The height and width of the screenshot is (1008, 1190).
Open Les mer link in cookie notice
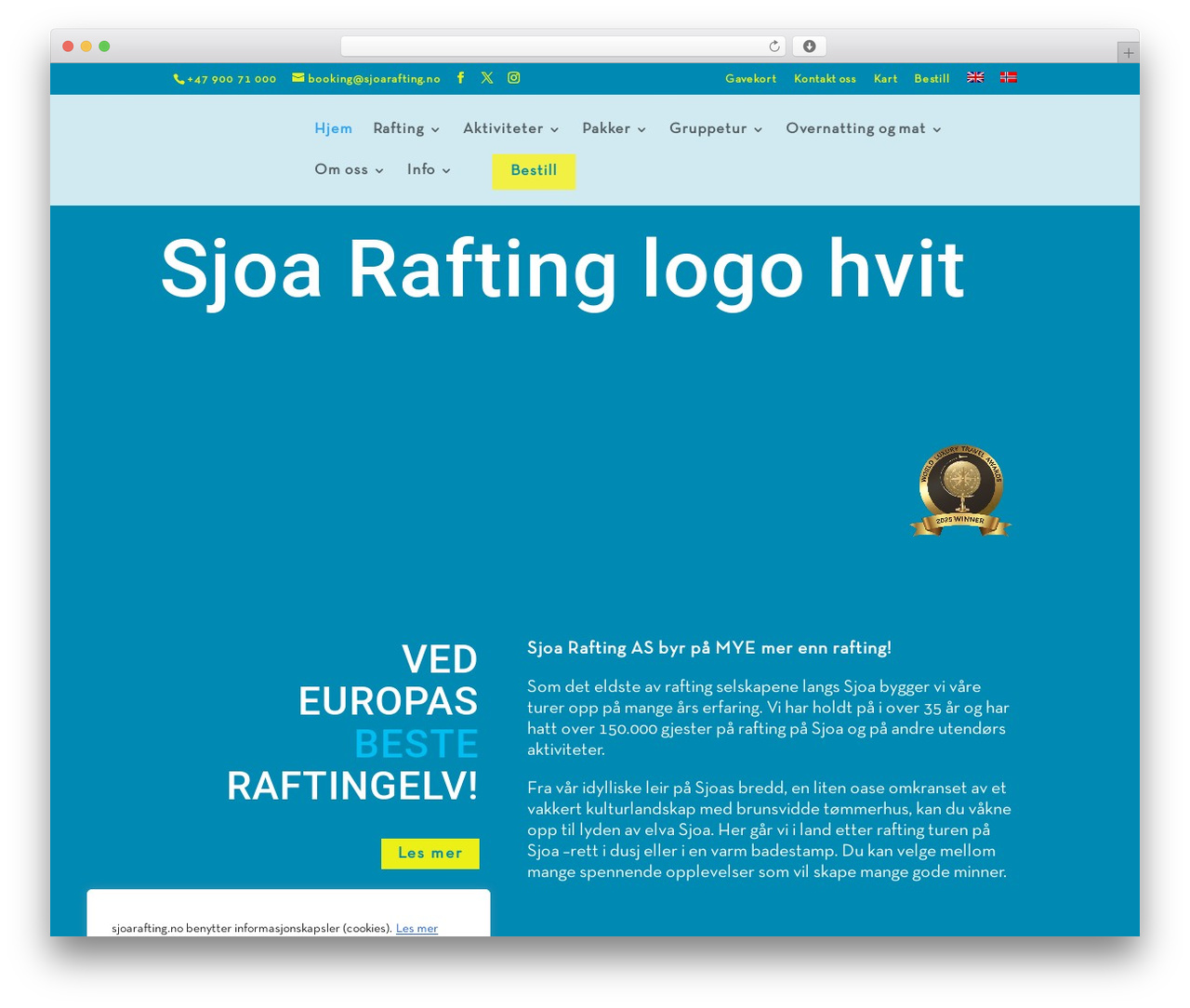pyautogui.click(x=416, y=928)
